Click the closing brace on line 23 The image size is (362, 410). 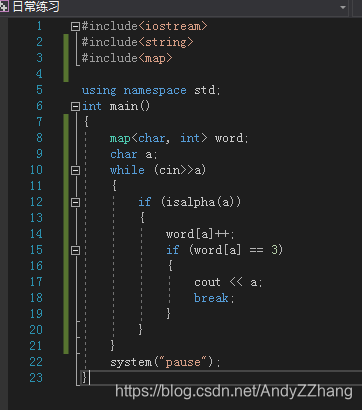point(85,378)
